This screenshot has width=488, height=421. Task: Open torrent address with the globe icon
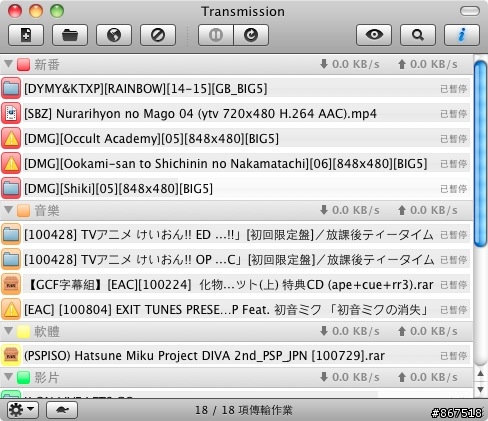click(114, 35)
